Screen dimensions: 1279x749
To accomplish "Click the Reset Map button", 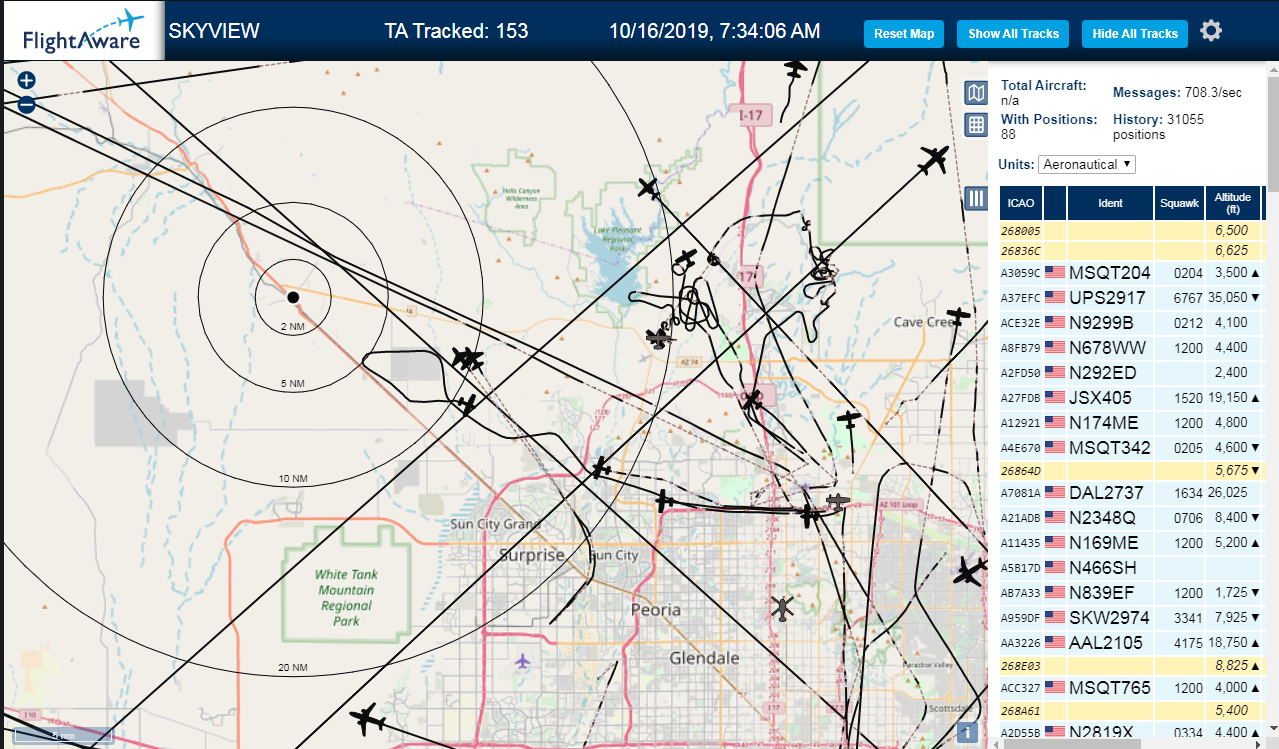I will pyautogui.click(x=904, y=34).
